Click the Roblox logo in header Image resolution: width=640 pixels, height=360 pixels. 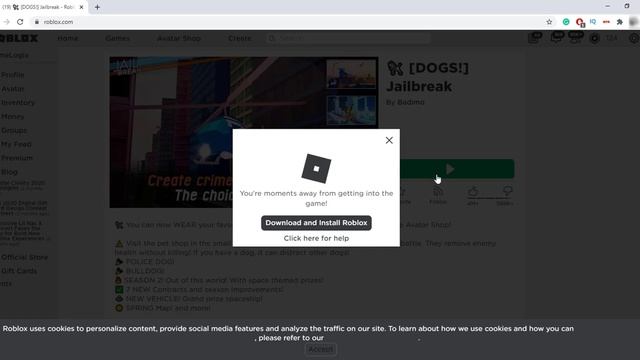(x=19, y=38)
